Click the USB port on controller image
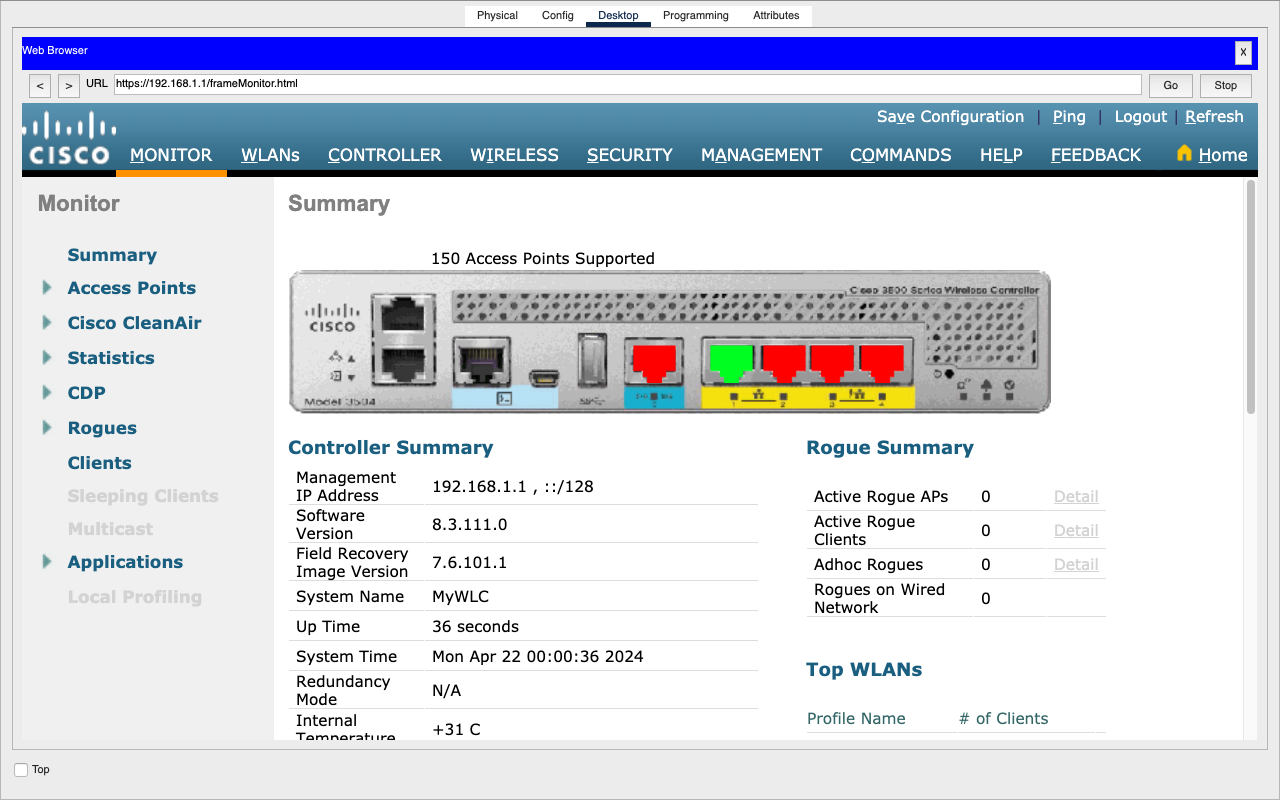Screen dimensions: 1280x800 (x=592, y=360)
